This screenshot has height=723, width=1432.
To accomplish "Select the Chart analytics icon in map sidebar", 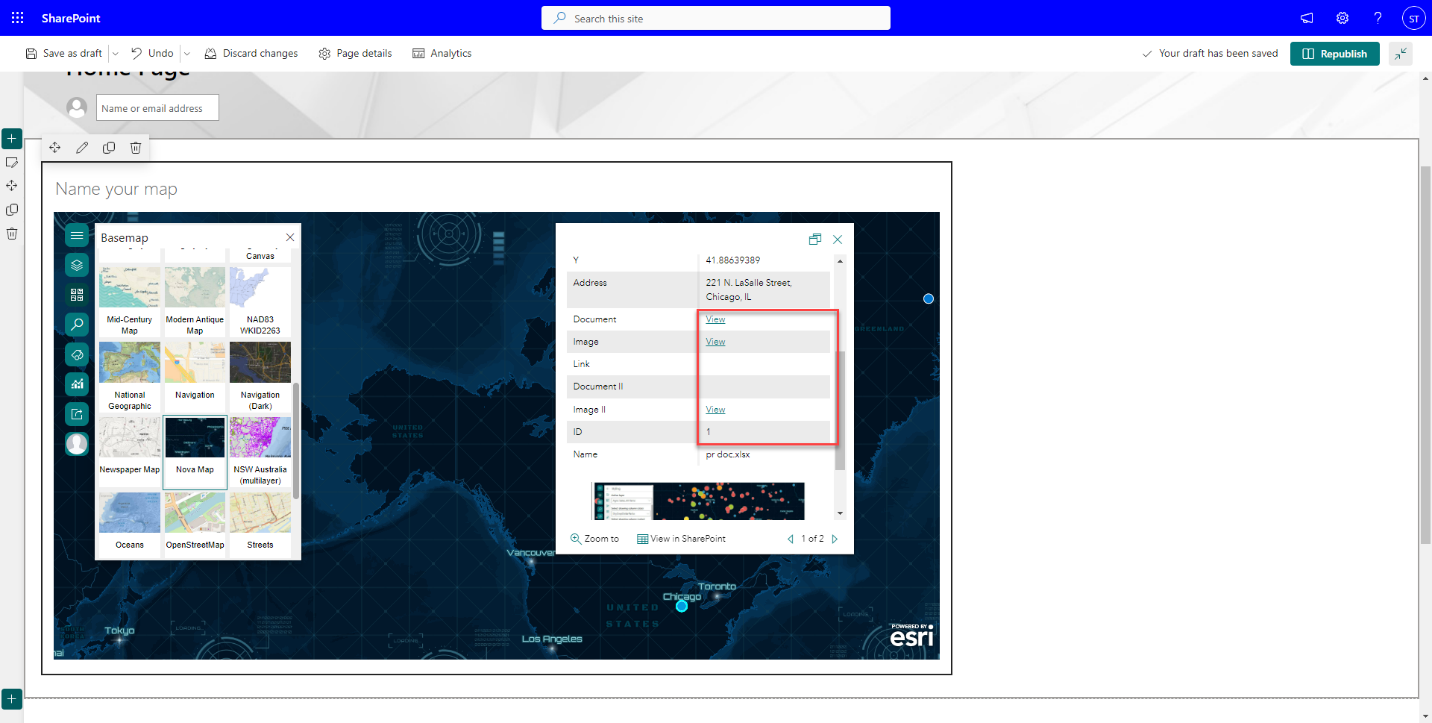I will [x=77, y=384].
